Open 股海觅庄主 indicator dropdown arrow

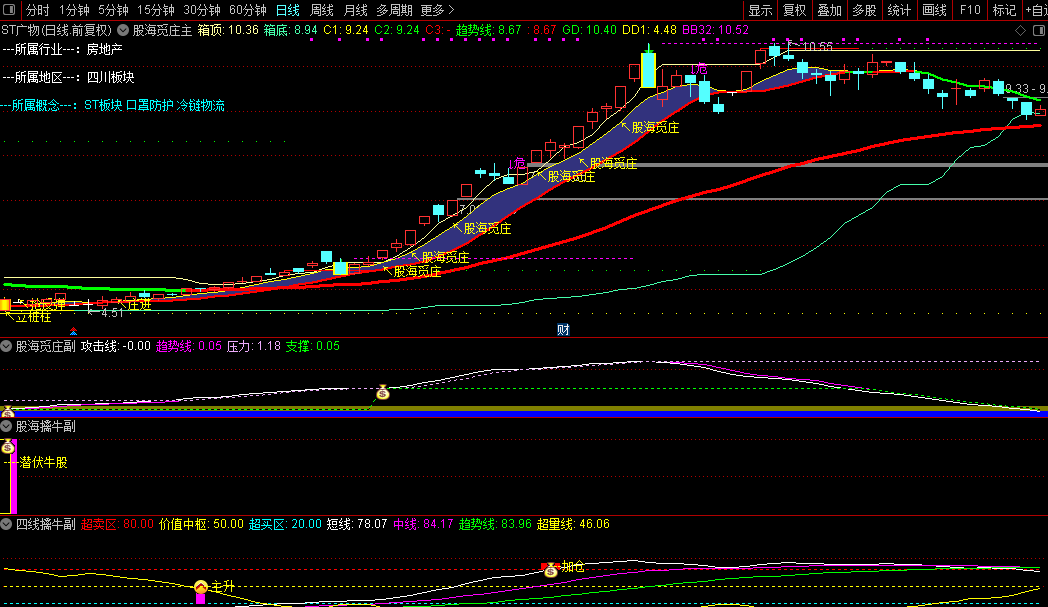click(123, 30)
